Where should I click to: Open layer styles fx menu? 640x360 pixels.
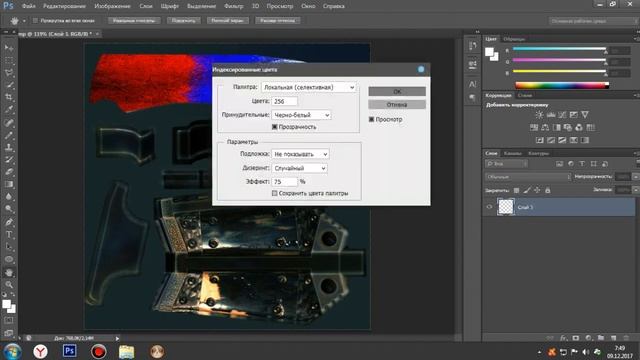(x=563, y=338)
